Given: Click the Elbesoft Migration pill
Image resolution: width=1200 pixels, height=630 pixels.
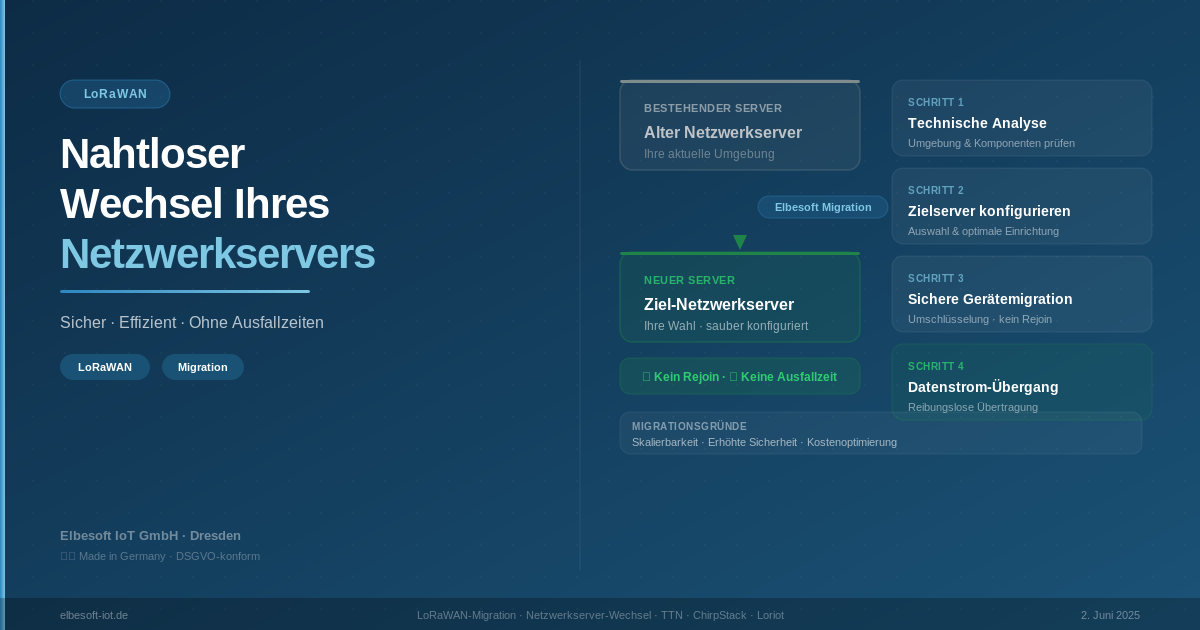Looking at the screenshot, I should pyautogui.click(x=823, y=207).
